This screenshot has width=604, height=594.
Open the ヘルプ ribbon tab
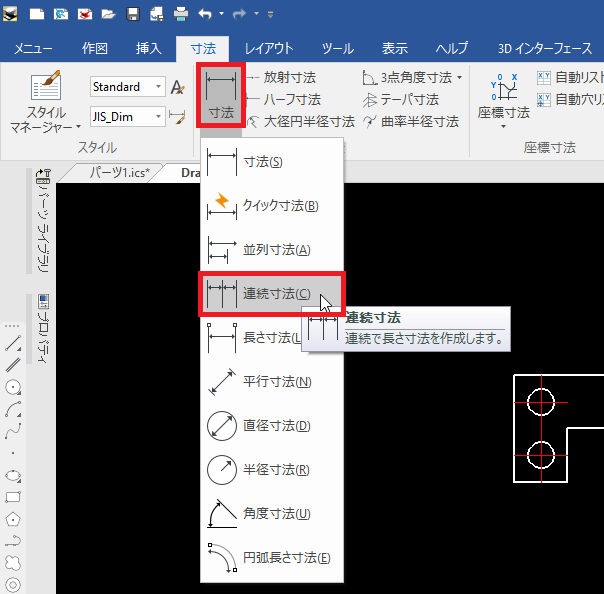coord(452,49)
